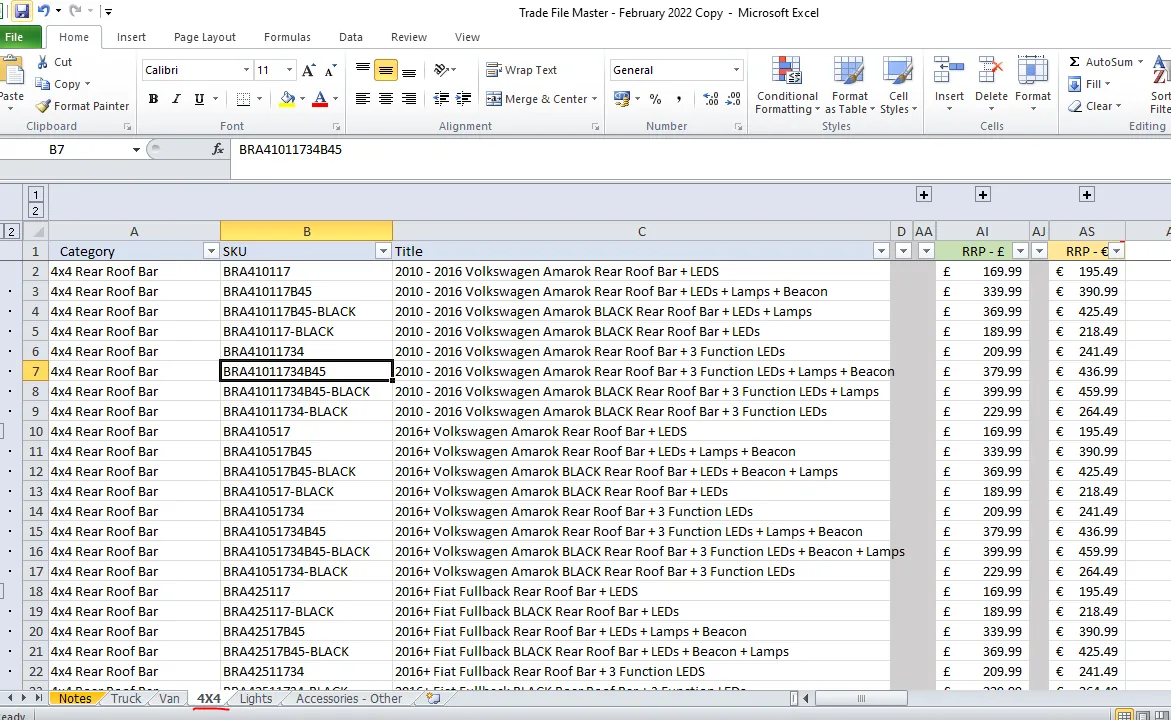The image size is (1171, 720).
Task: Align text left
Action: (x=363, y=99)
